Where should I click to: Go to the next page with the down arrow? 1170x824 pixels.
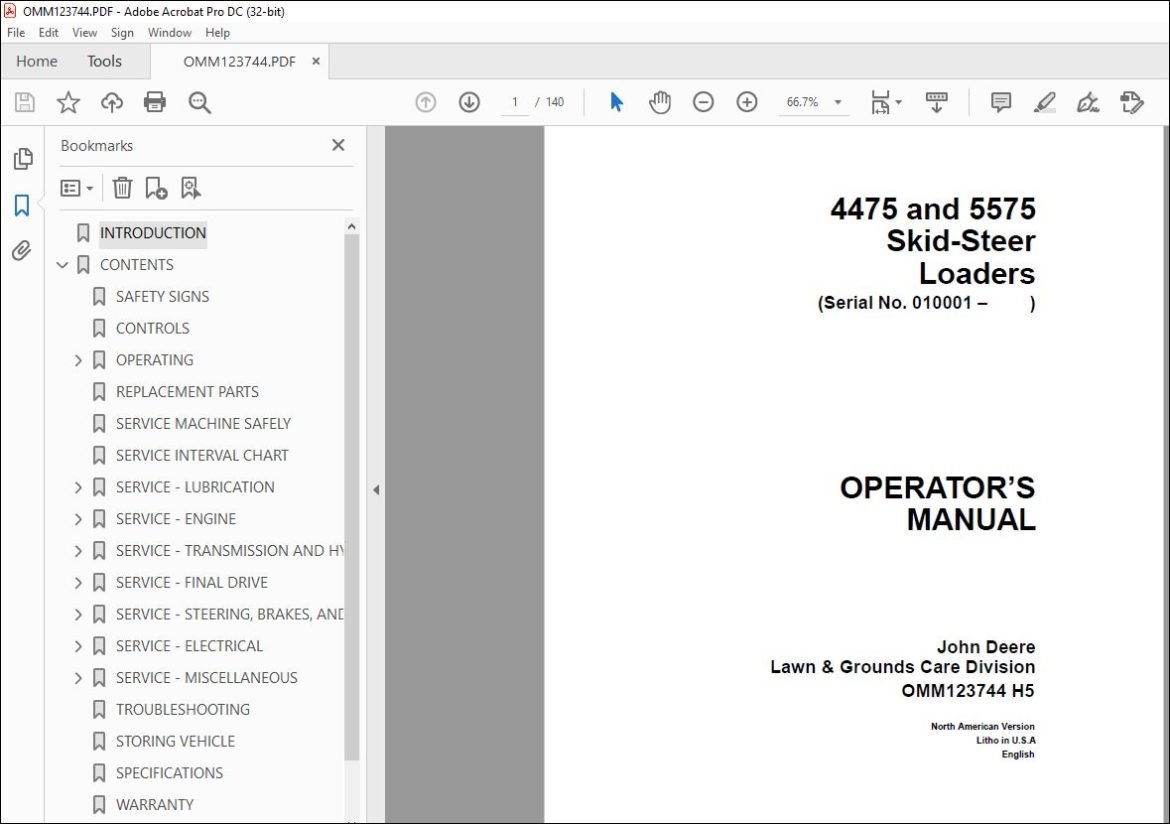point(468,102)
